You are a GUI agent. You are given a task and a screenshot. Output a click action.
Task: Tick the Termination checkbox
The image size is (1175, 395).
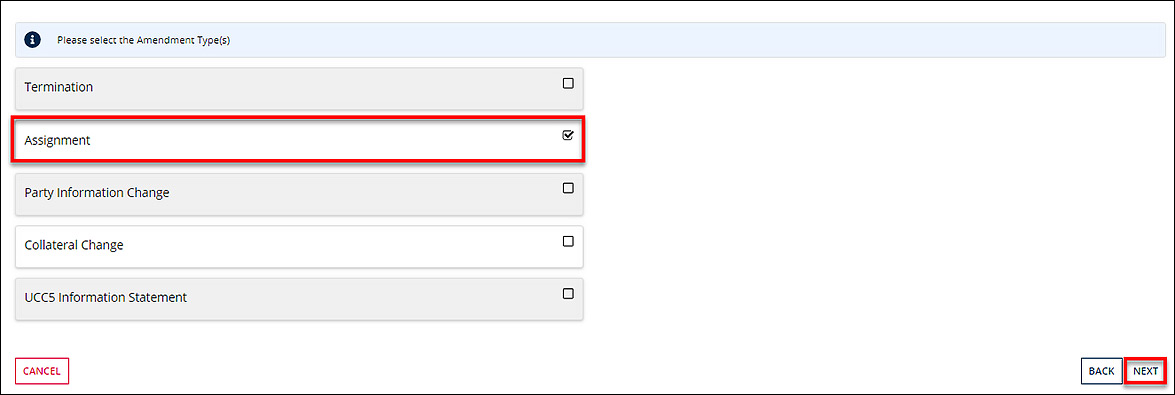click(x=568, y=83)
